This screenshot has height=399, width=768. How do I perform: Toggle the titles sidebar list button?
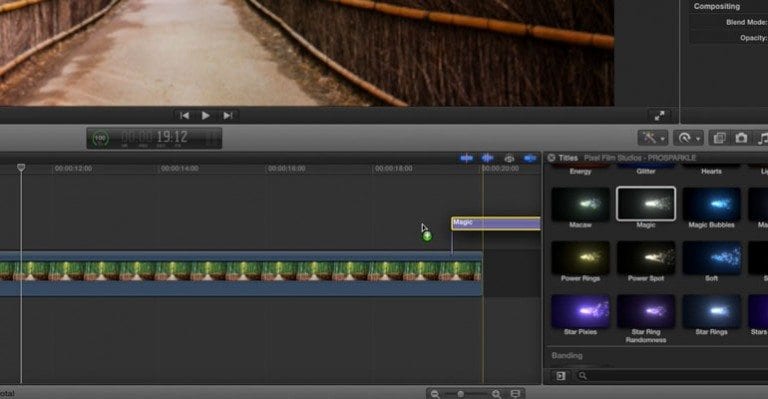pos(561,376)
